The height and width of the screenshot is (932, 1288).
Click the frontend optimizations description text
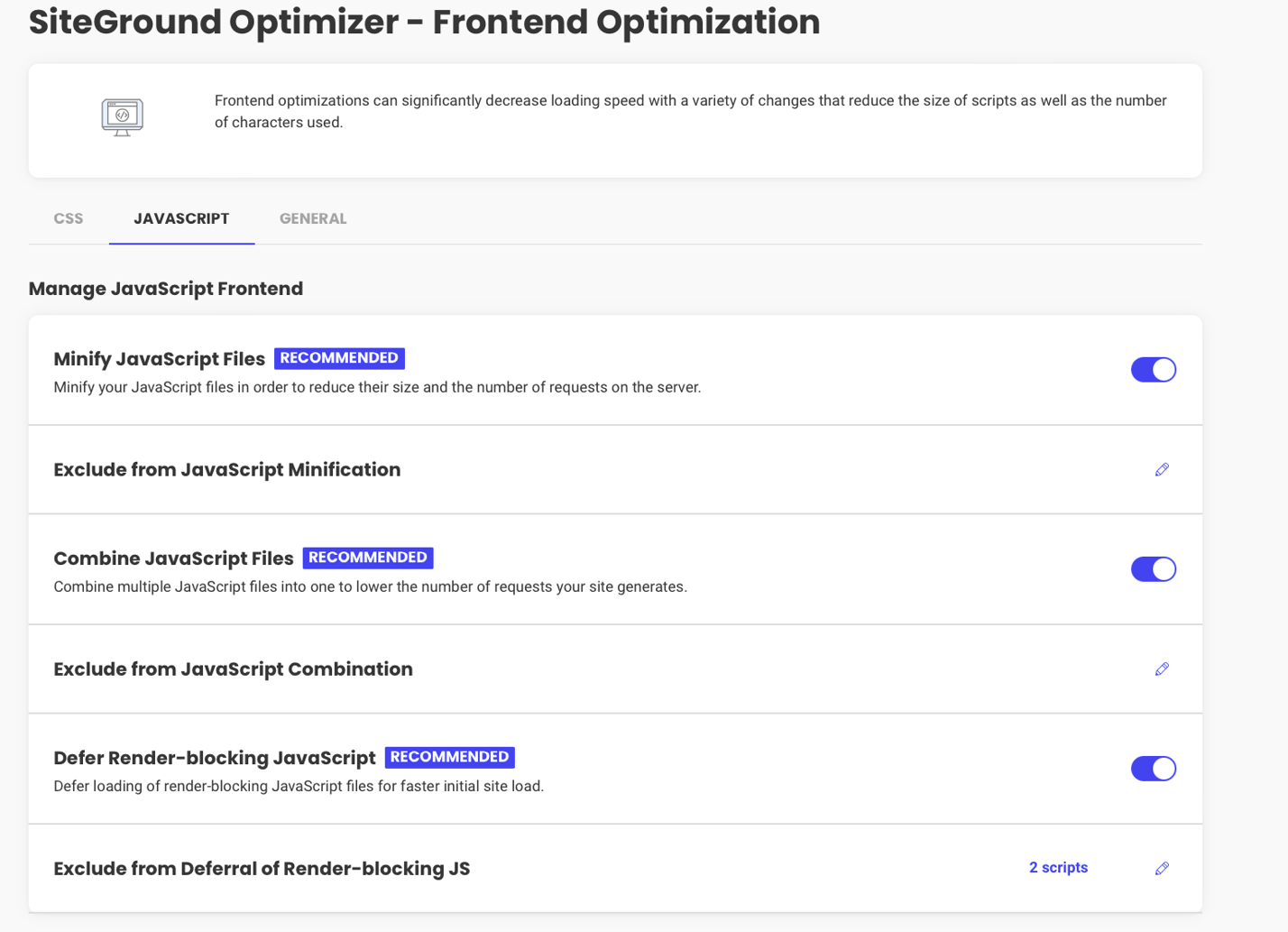(x=690, y=111)
